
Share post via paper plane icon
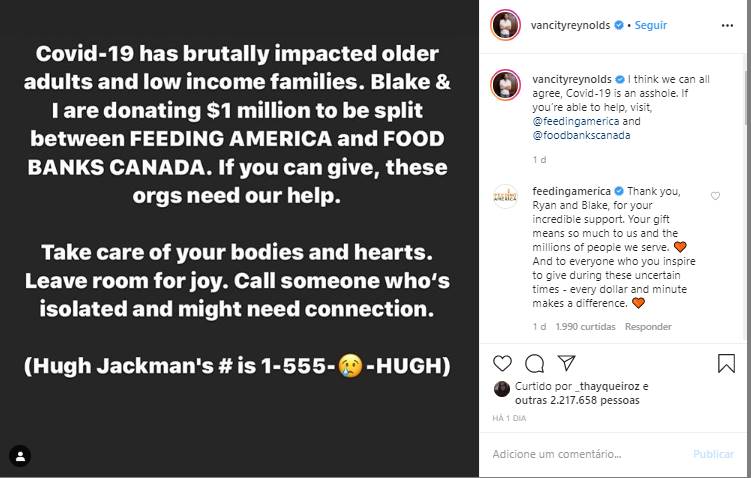point(565,363)
